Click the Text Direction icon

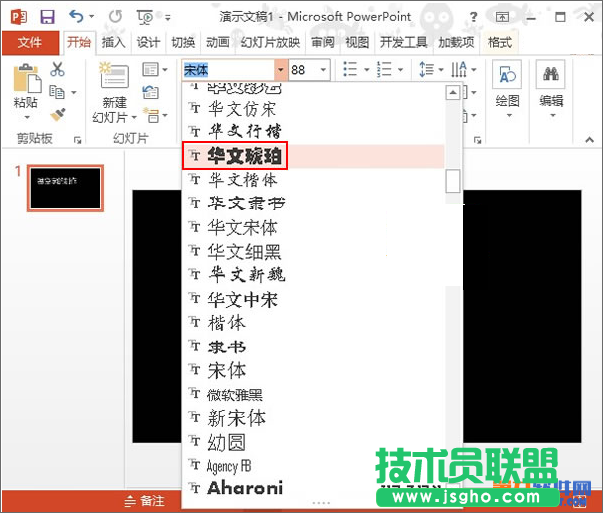point(459,69)
